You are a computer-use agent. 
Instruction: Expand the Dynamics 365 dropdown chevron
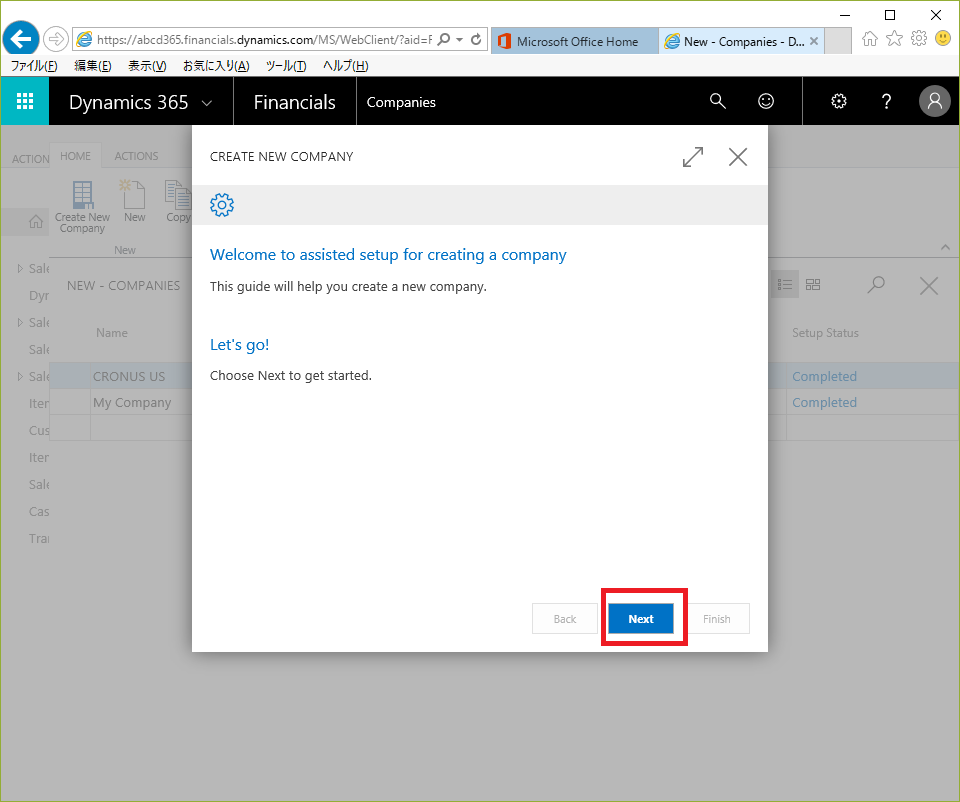[207, 103]
